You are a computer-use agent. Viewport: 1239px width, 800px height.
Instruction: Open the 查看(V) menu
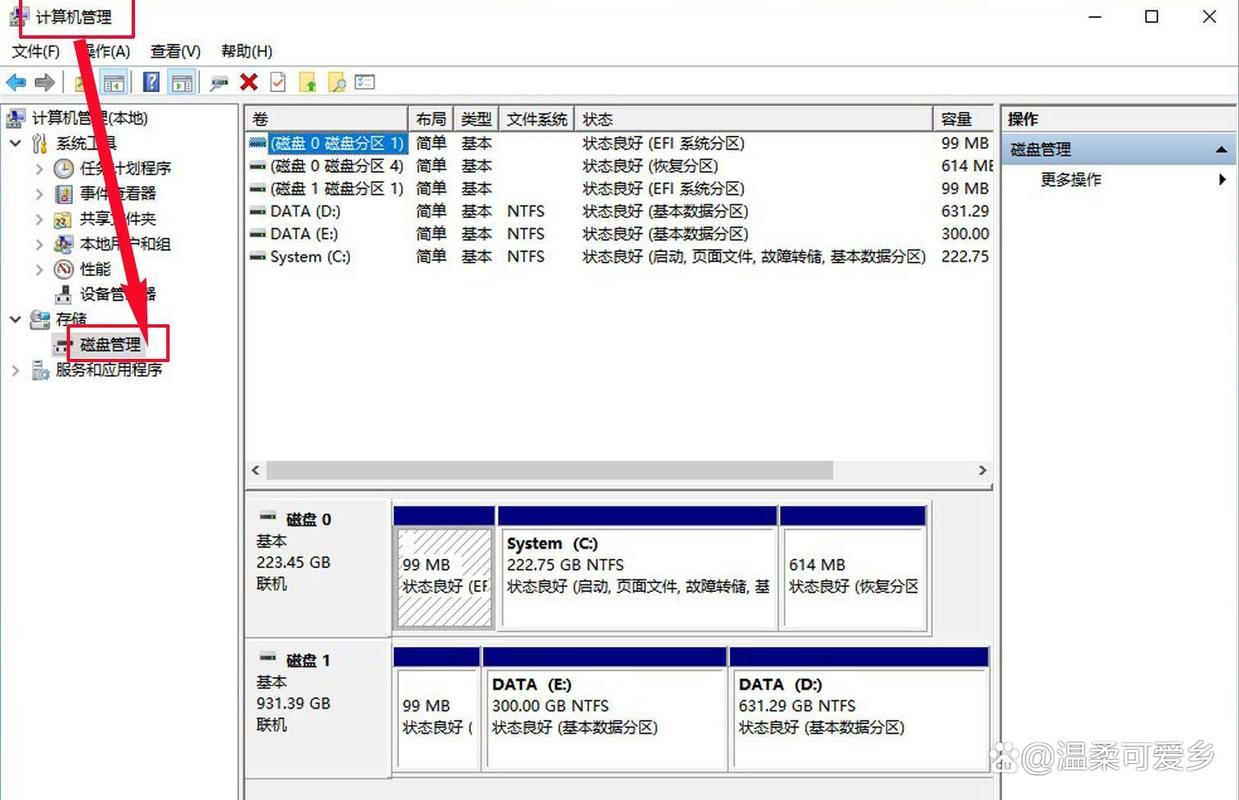(175, 51)
